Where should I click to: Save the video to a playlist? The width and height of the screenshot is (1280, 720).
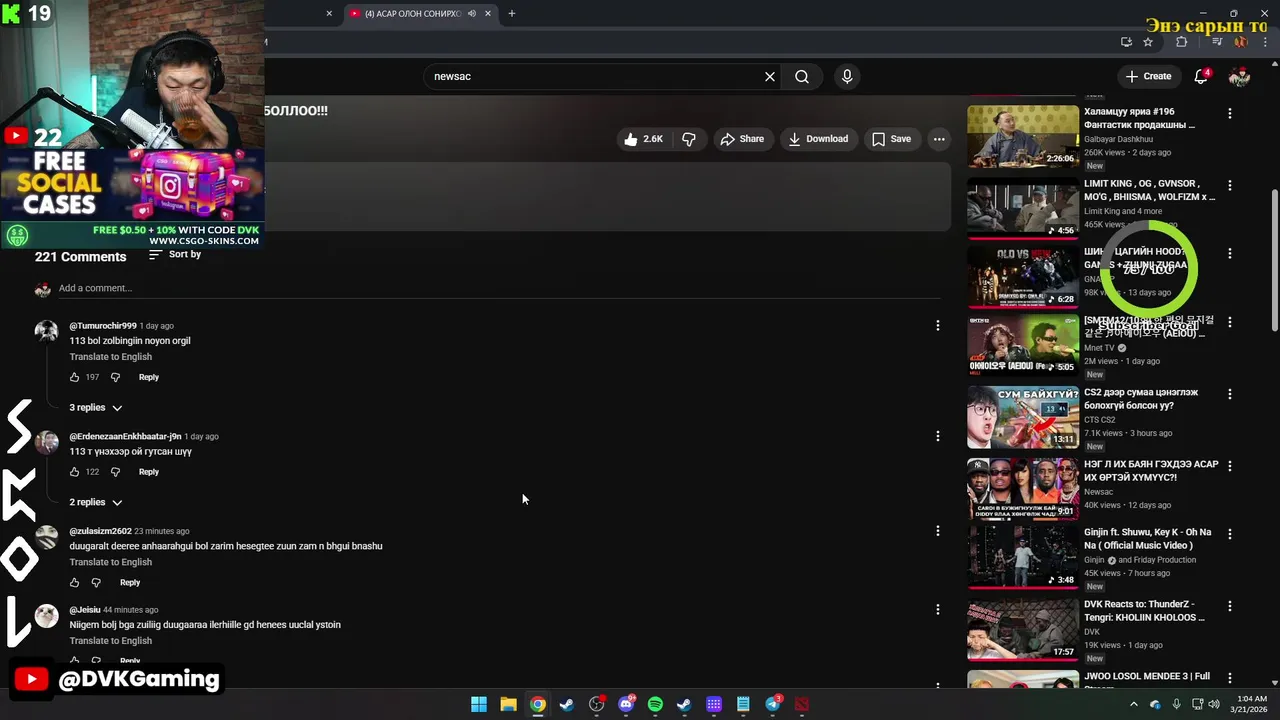(891, 139)
